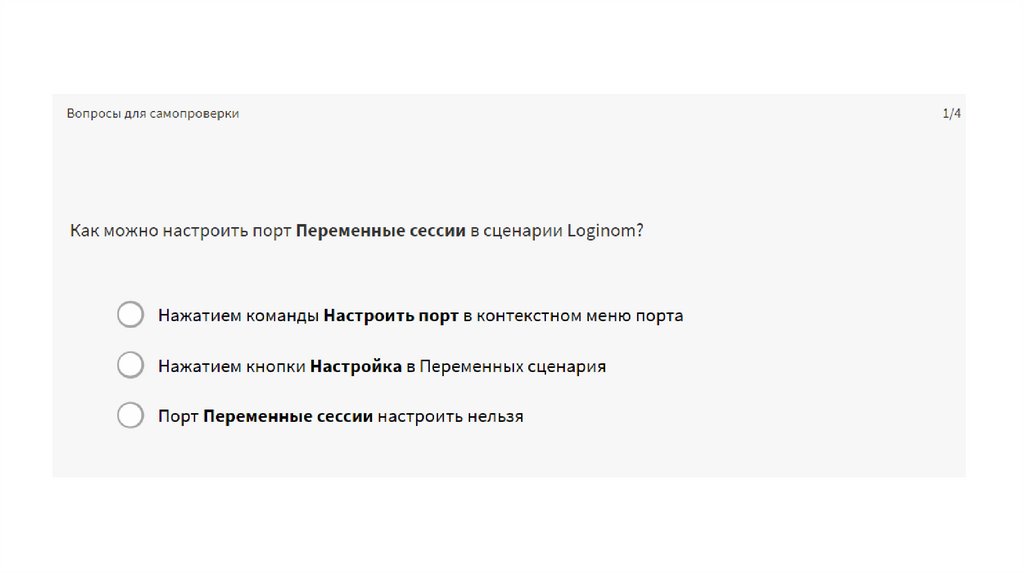Click the text 'в контекстном меню порта'
Screen dimensions: 1024x574
573,316
